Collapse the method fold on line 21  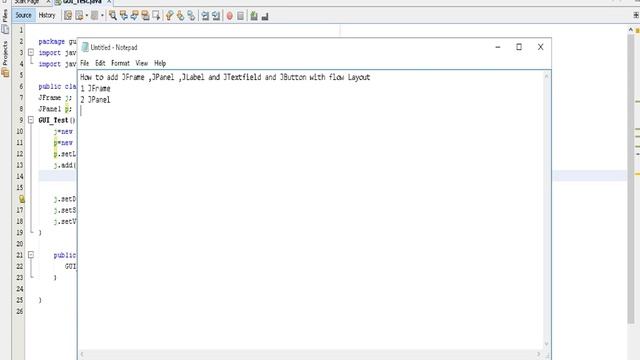tap(31, 255)
